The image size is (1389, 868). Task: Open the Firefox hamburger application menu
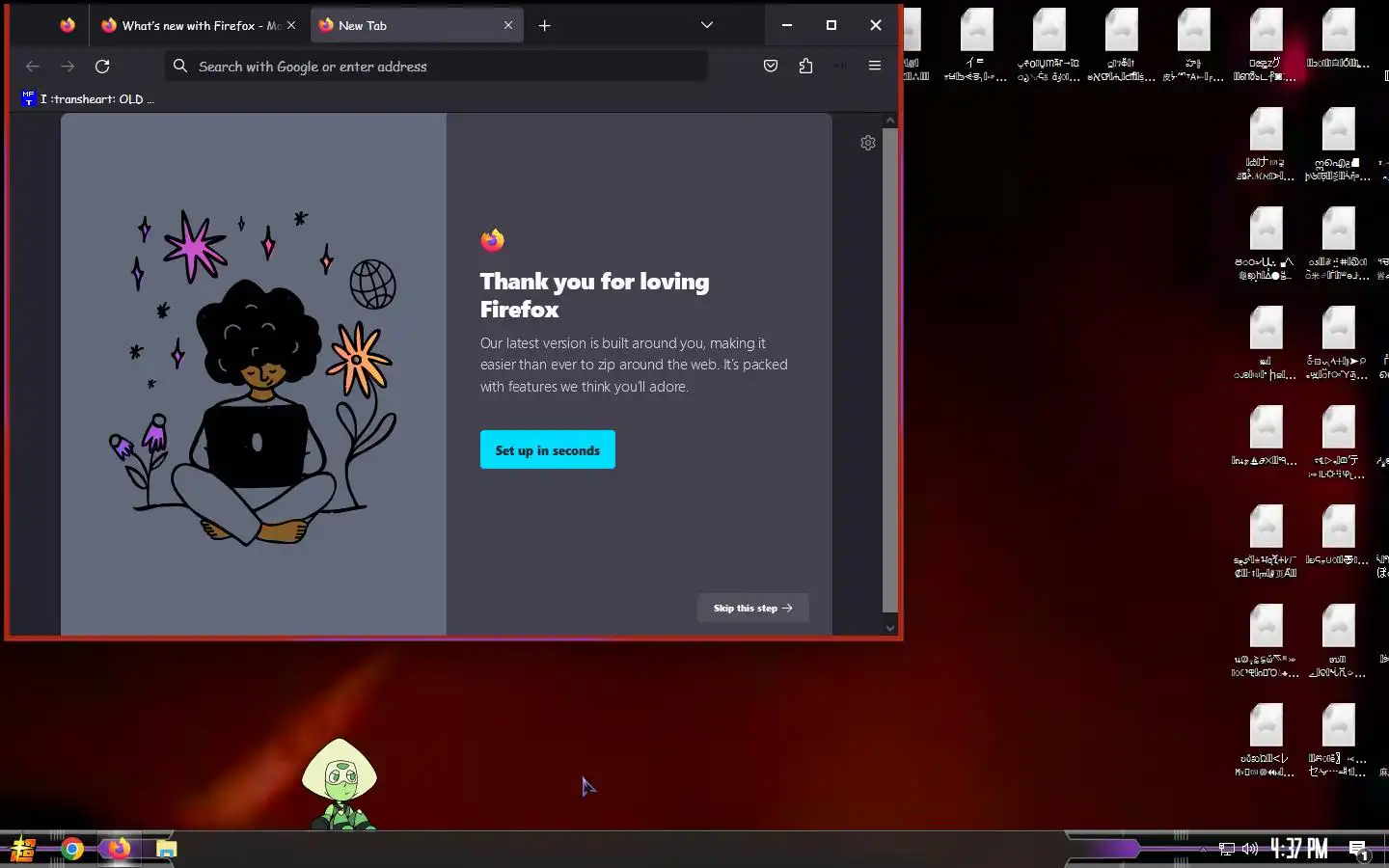pos(875,67)
